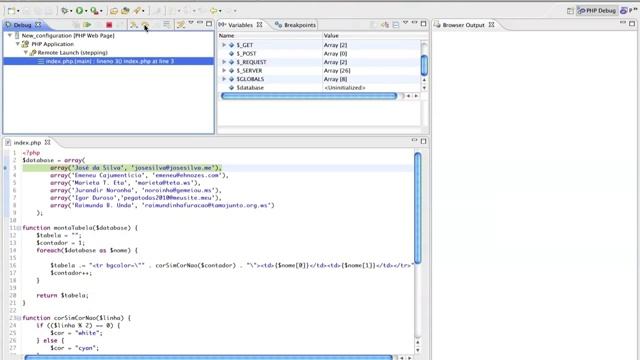Viewport: 640px width, 360px height.
Task: Expand the $_SERVER variable row
Action: click(x=224, y=71)
